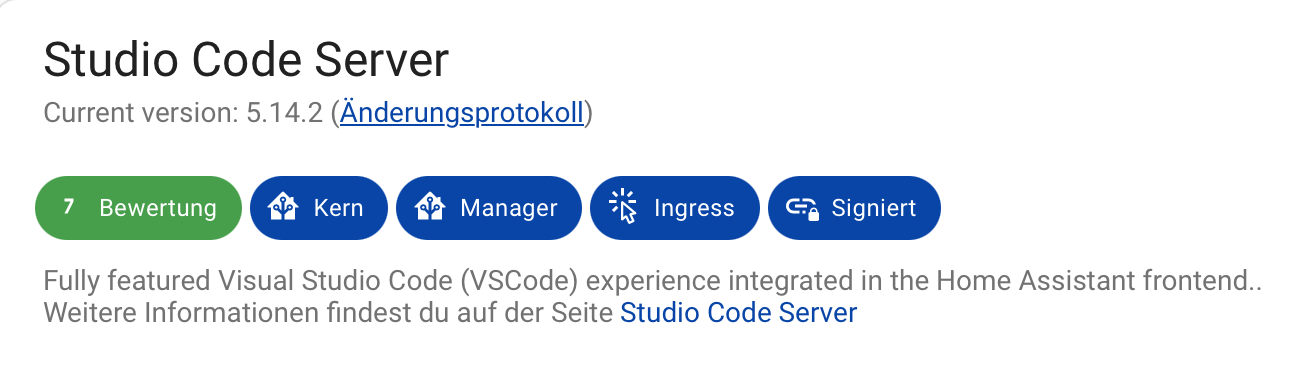This screenshot has width=1302, height=374.
Task: Click the version number 5.14.2
Action: (285, 113)
